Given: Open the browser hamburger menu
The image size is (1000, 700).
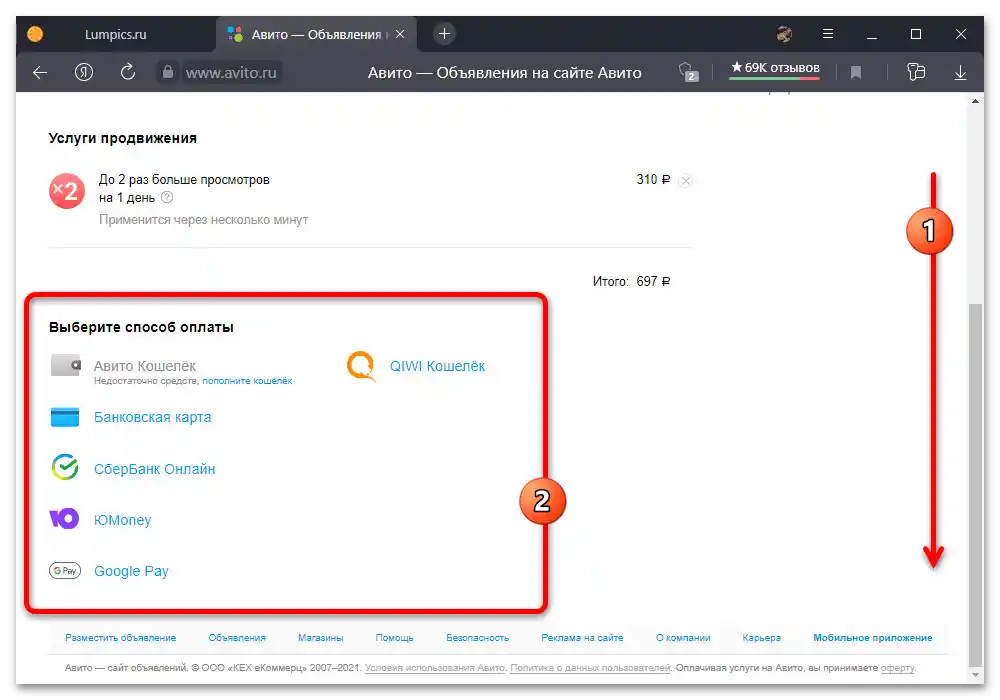Looking at the screenshot, I should click(828, 34).
